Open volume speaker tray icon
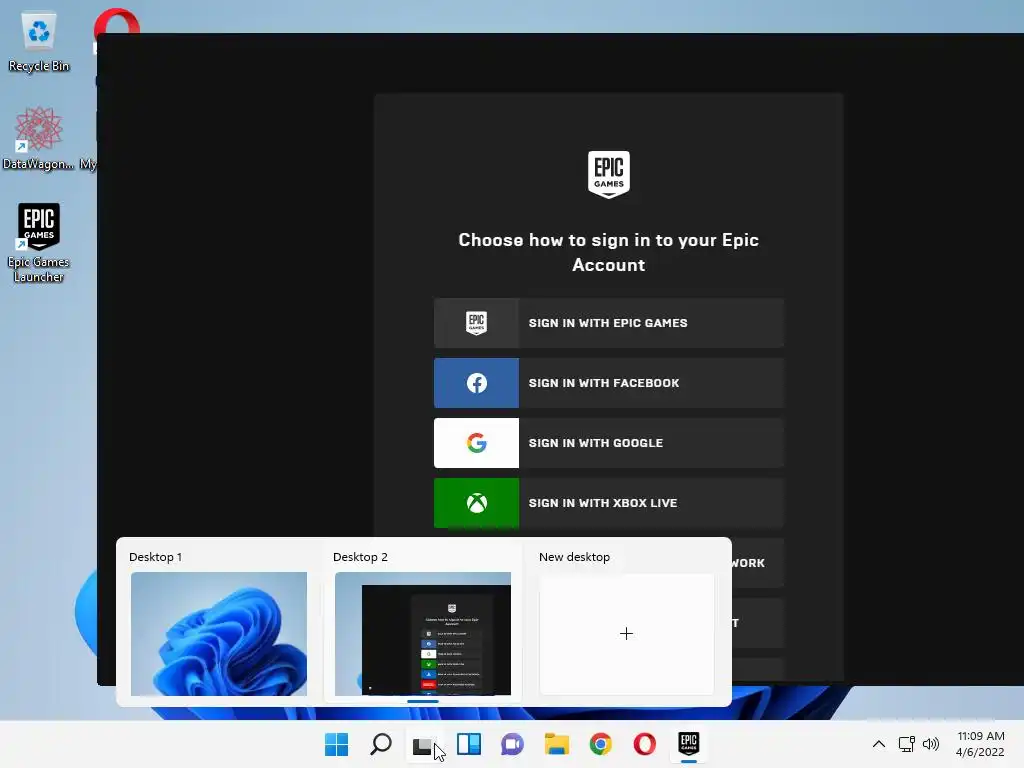 coord(931,744)
